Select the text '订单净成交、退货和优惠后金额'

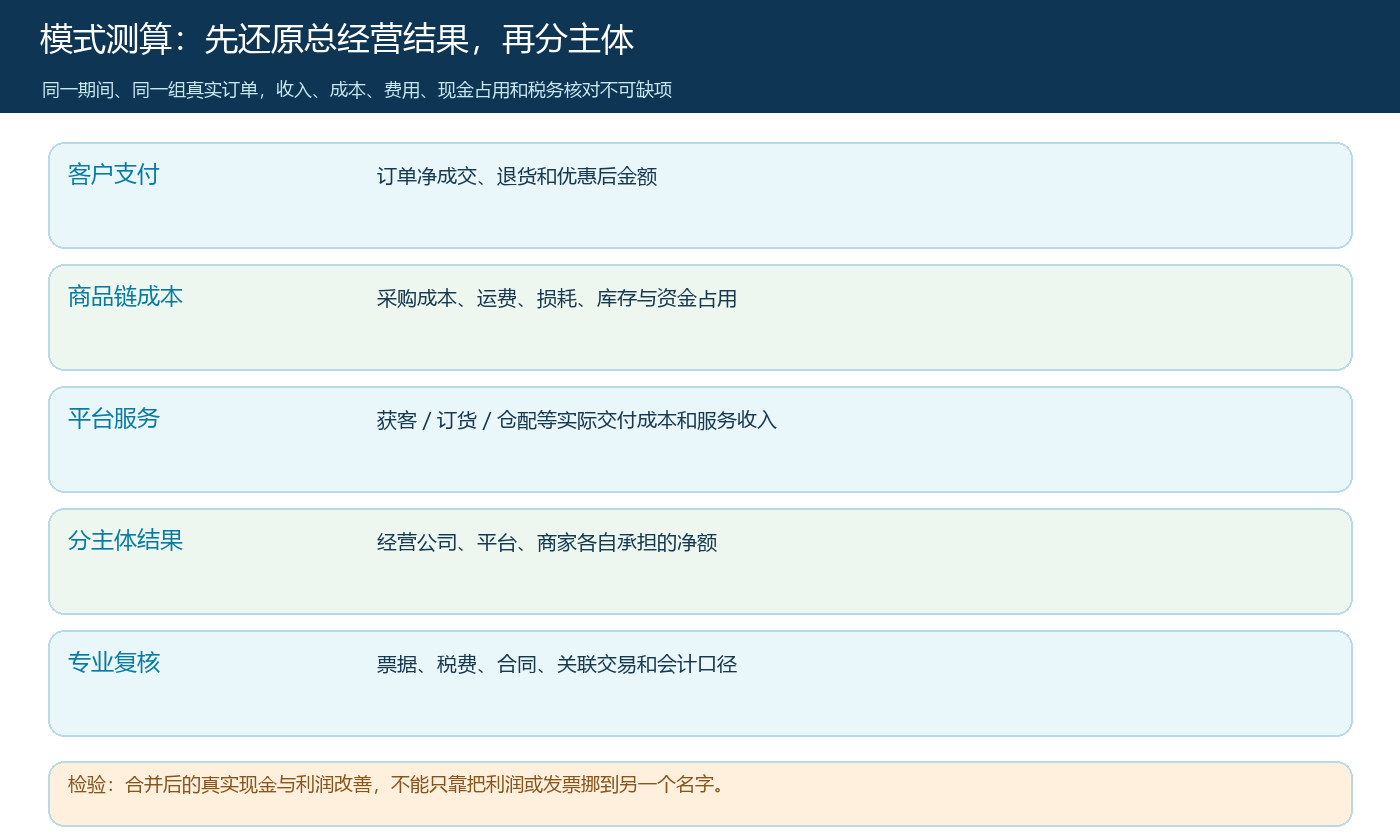517,177
